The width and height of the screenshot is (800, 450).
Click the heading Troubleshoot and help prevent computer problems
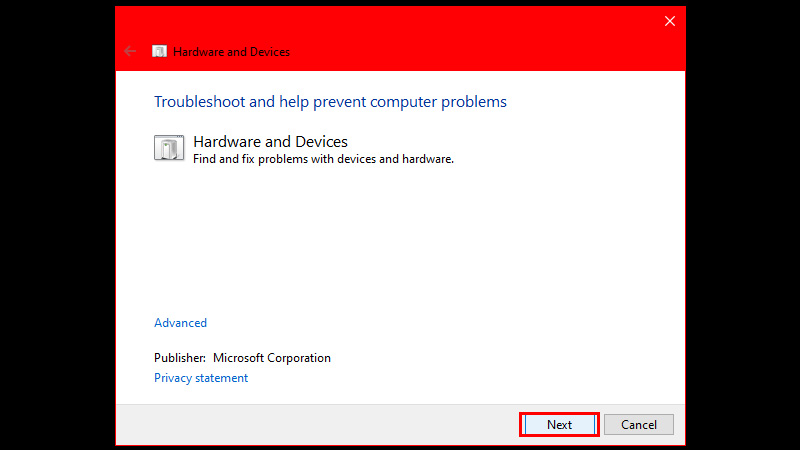(330, 102)
